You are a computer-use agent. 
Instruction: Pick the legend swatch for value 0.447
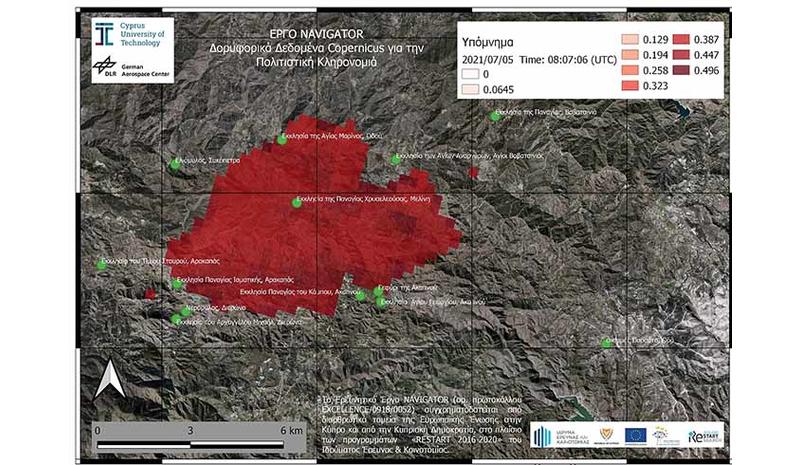[681, 55]
